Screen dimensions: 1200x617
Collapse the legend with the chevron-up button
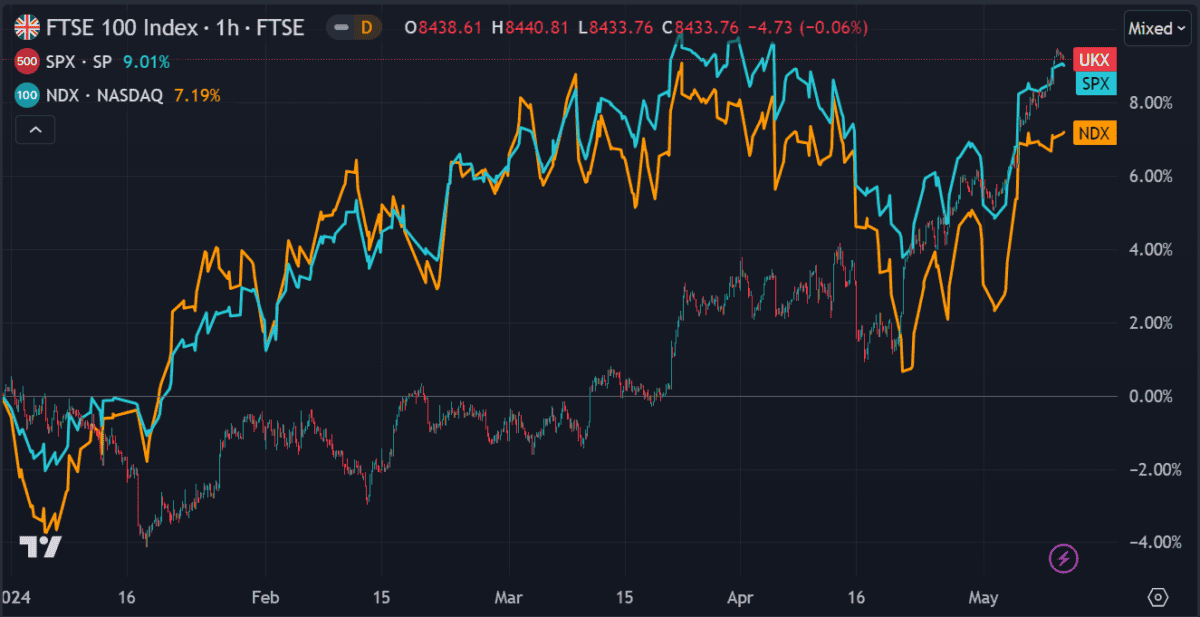[x=34, y=129]
